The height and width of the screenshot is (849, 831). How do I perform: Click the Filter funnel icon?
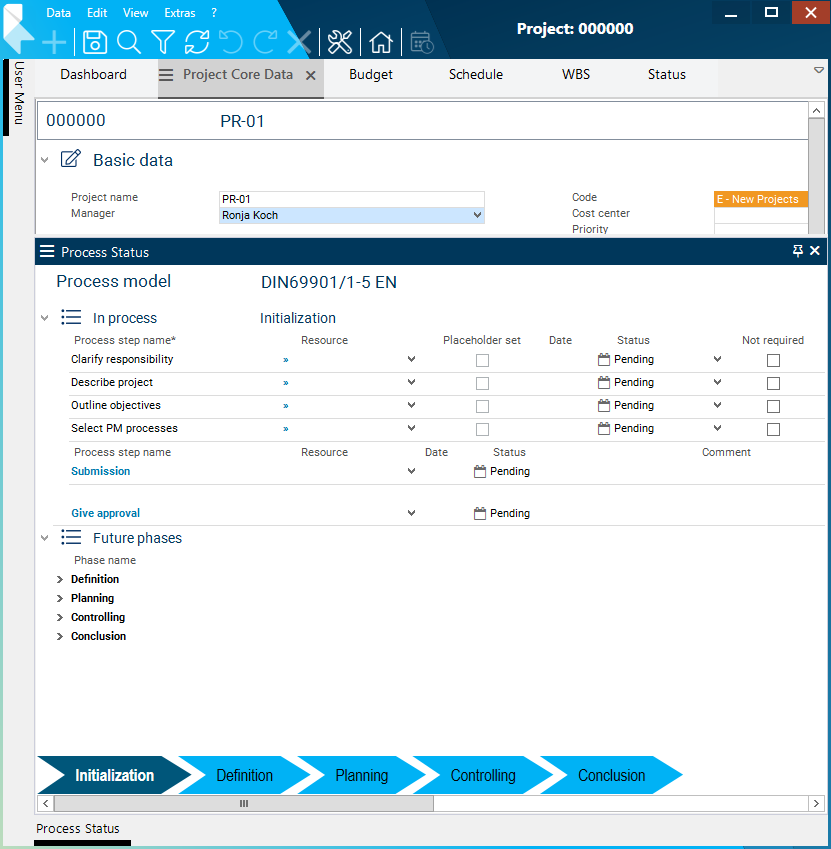click(x=163, y=42)
